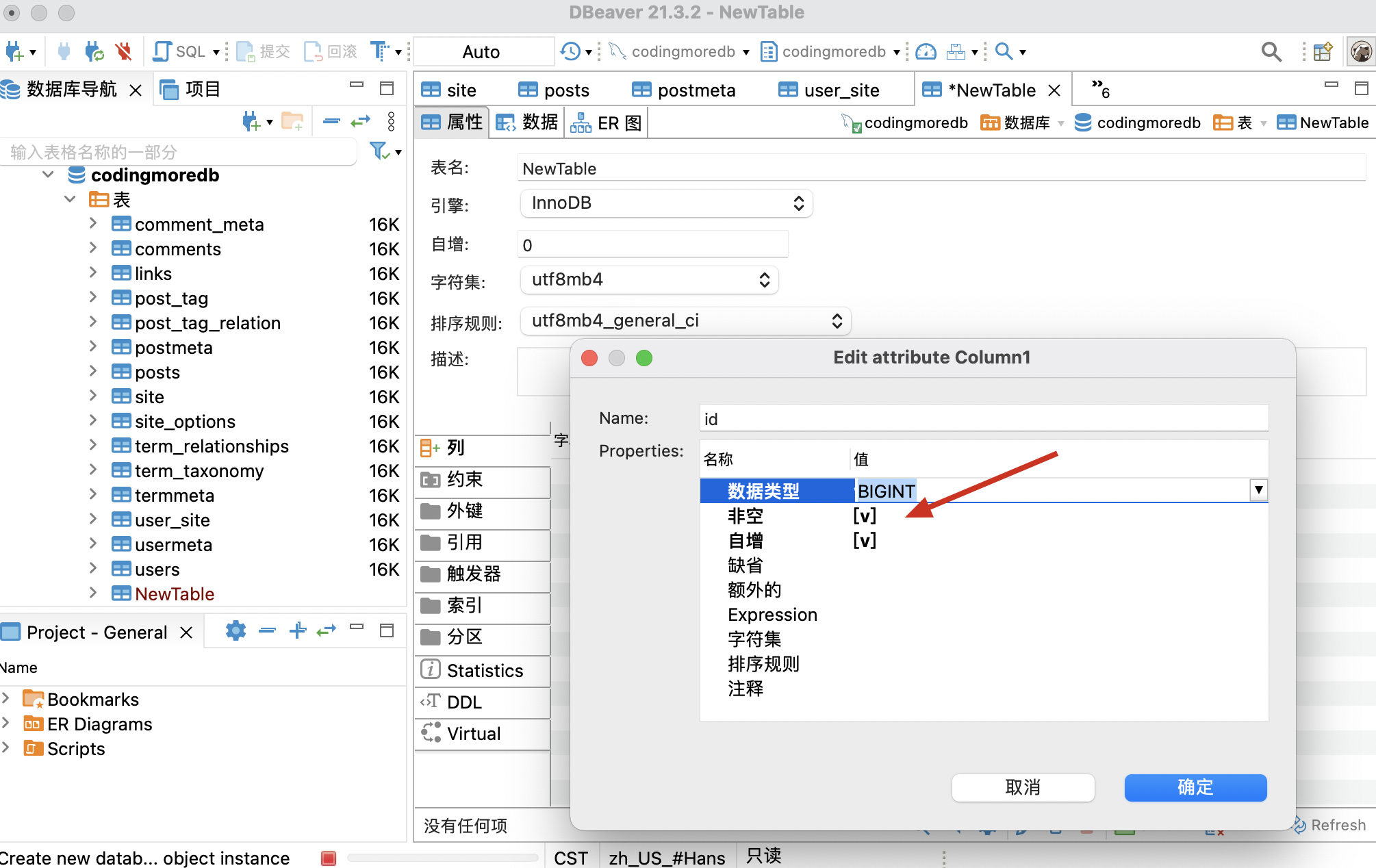Click the red stop icon in status bar
Viewport: 1376px width, 868px height.
pyautogui.click(x=329, y=858)
